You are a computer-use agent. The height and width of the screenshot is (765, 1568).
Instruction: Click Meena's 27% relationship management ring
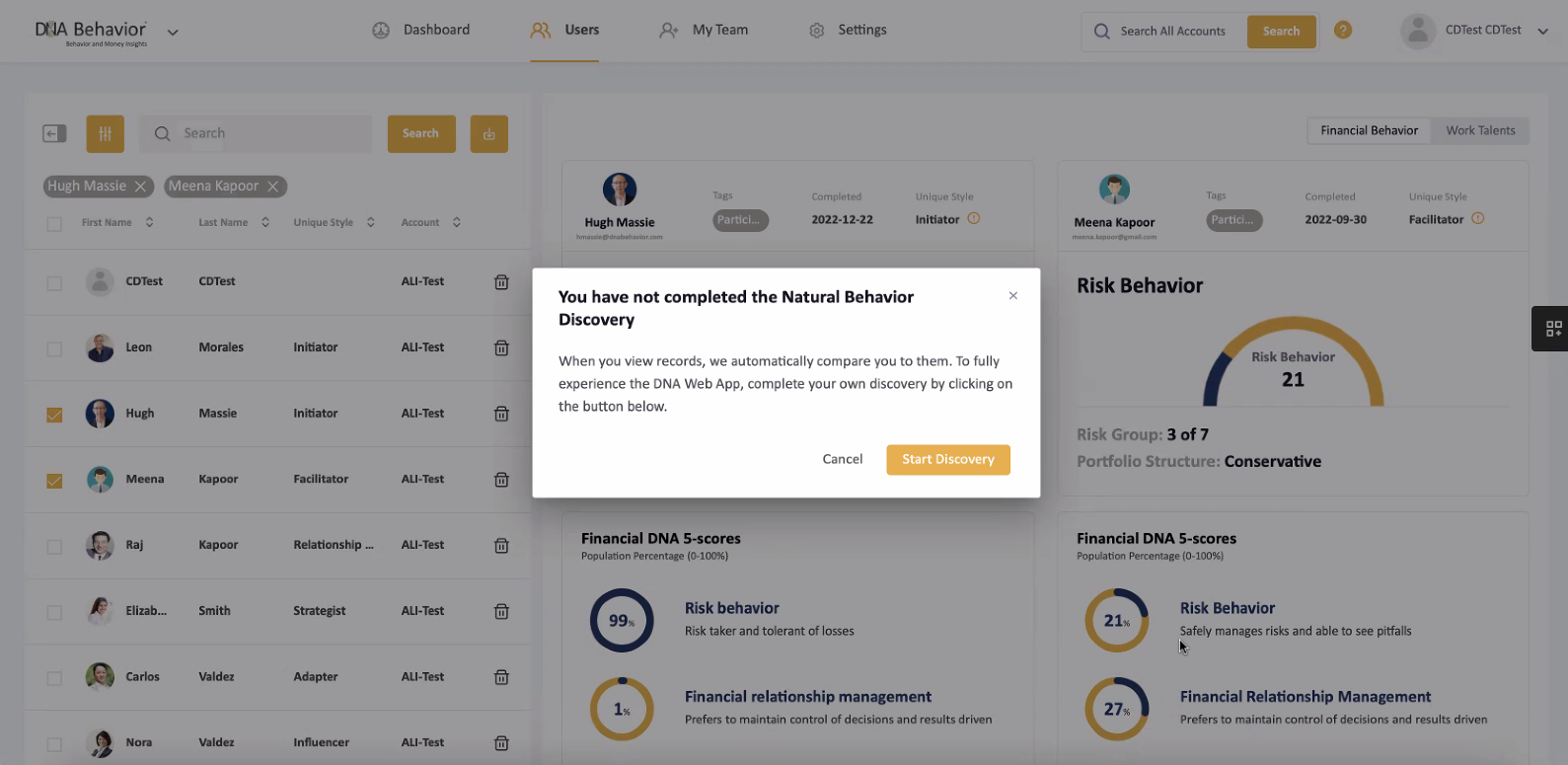pyautogui.click(x=1117, y=709)
